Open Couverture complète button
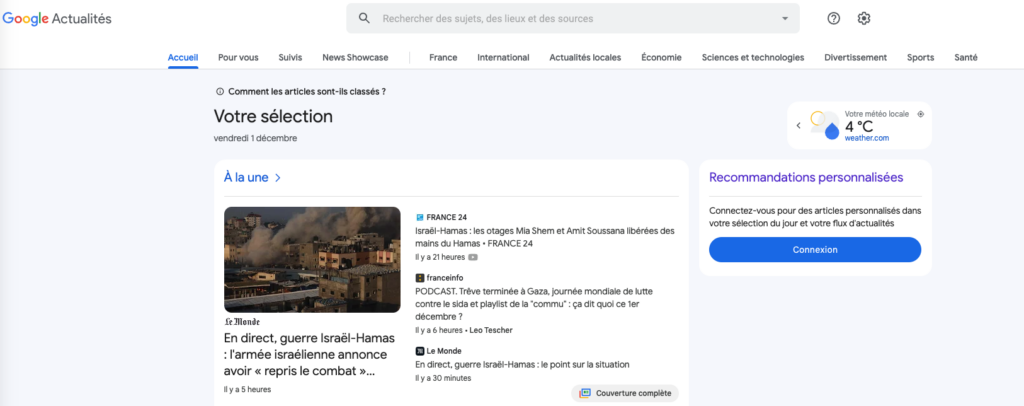Screen dimensions: 1024x406 625,393
